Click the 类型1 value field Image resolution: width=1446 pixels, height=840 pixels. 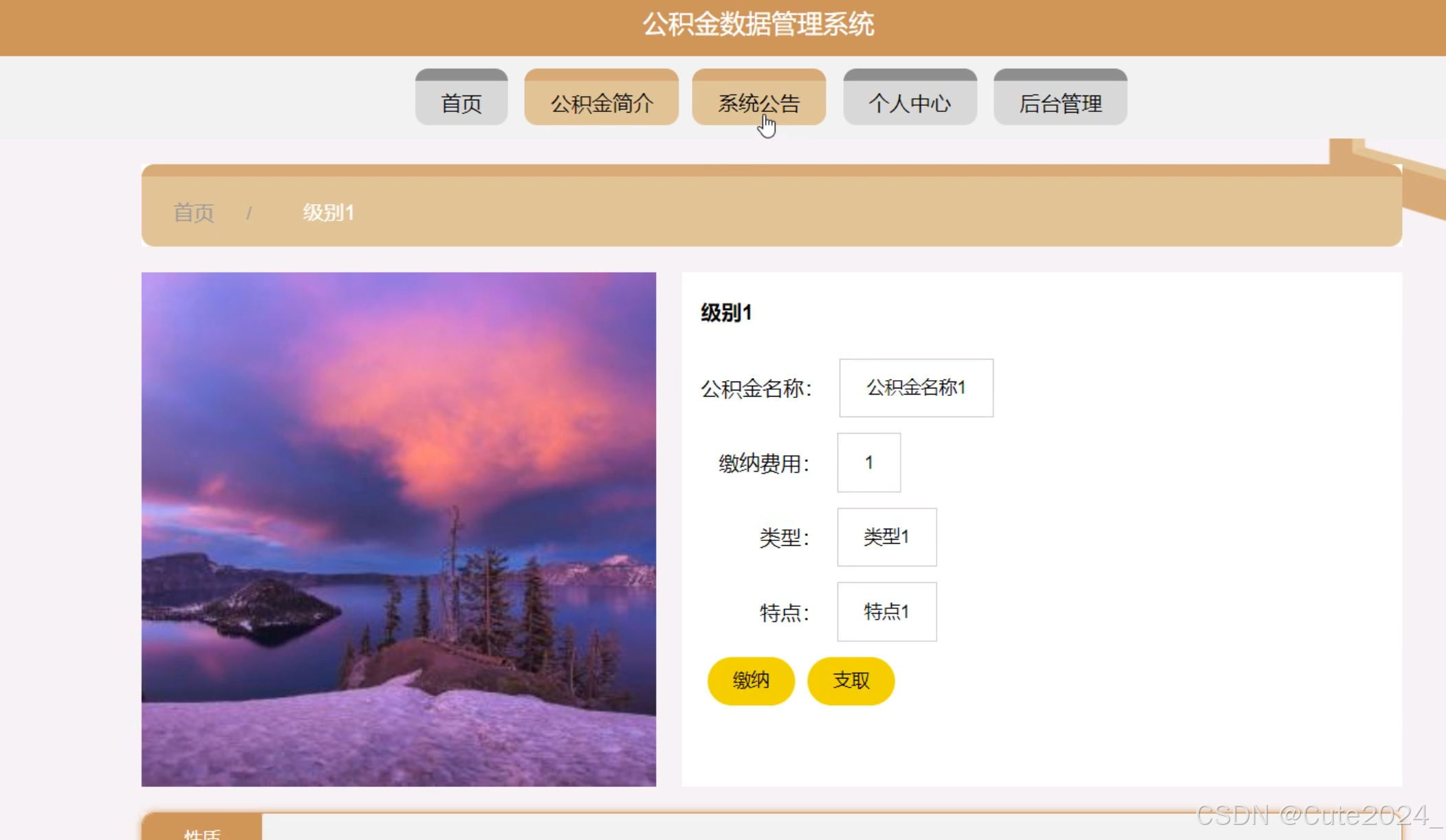pyautogui.click(x=887, y=537)
